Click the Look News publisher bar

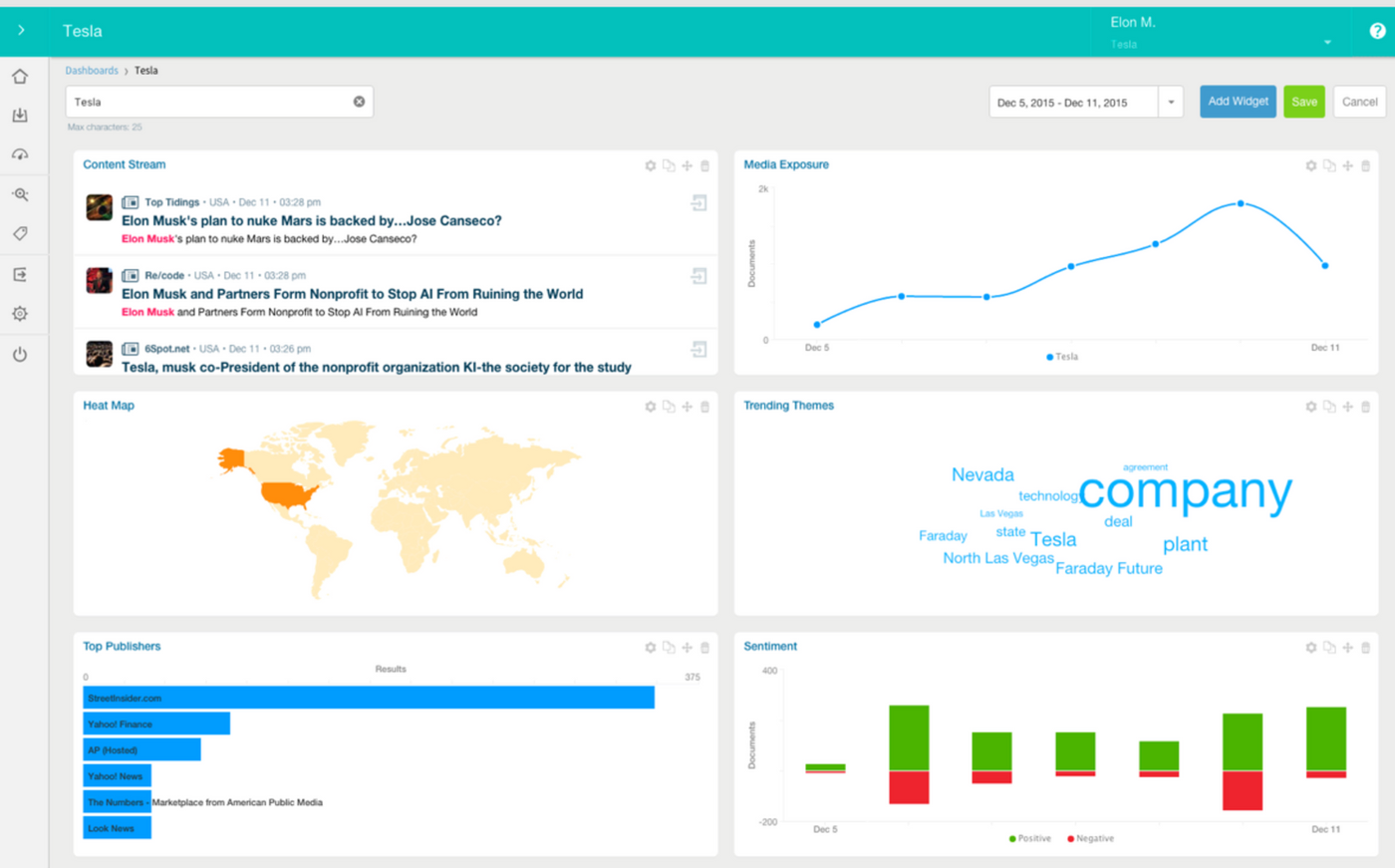pyautogui.click(x=117, y=827)
